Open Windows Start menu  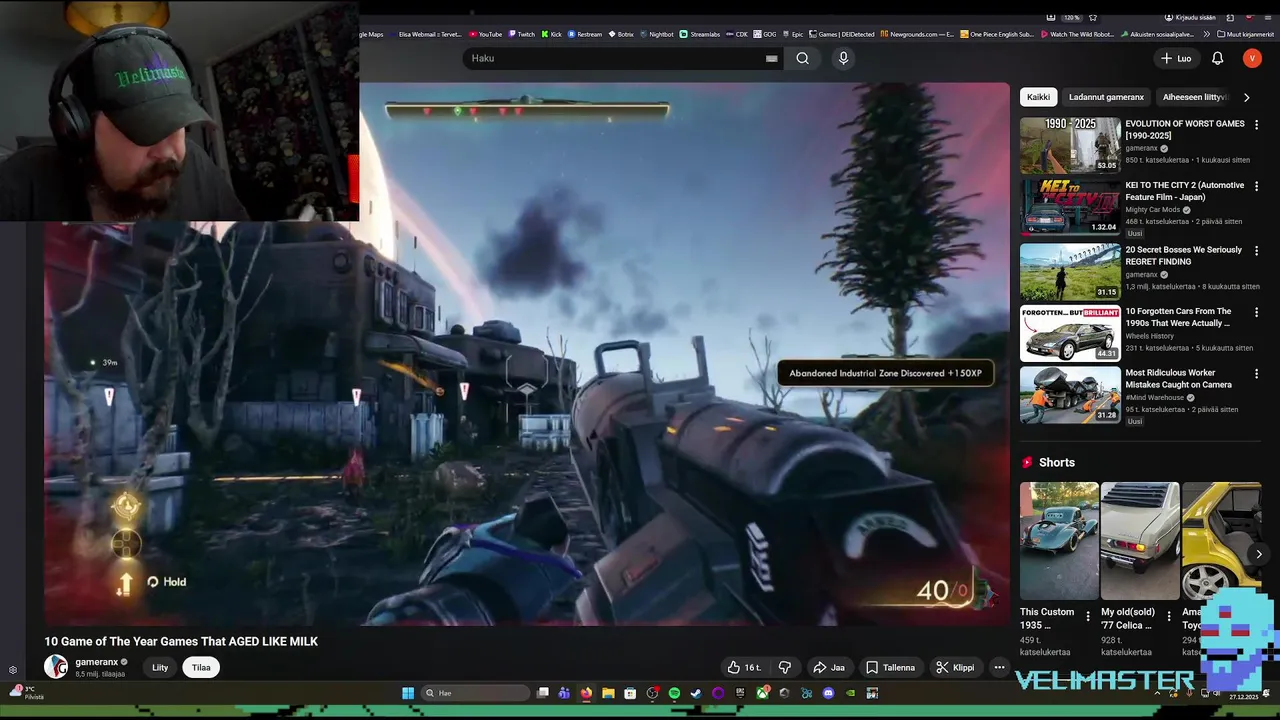click(407, 693)
